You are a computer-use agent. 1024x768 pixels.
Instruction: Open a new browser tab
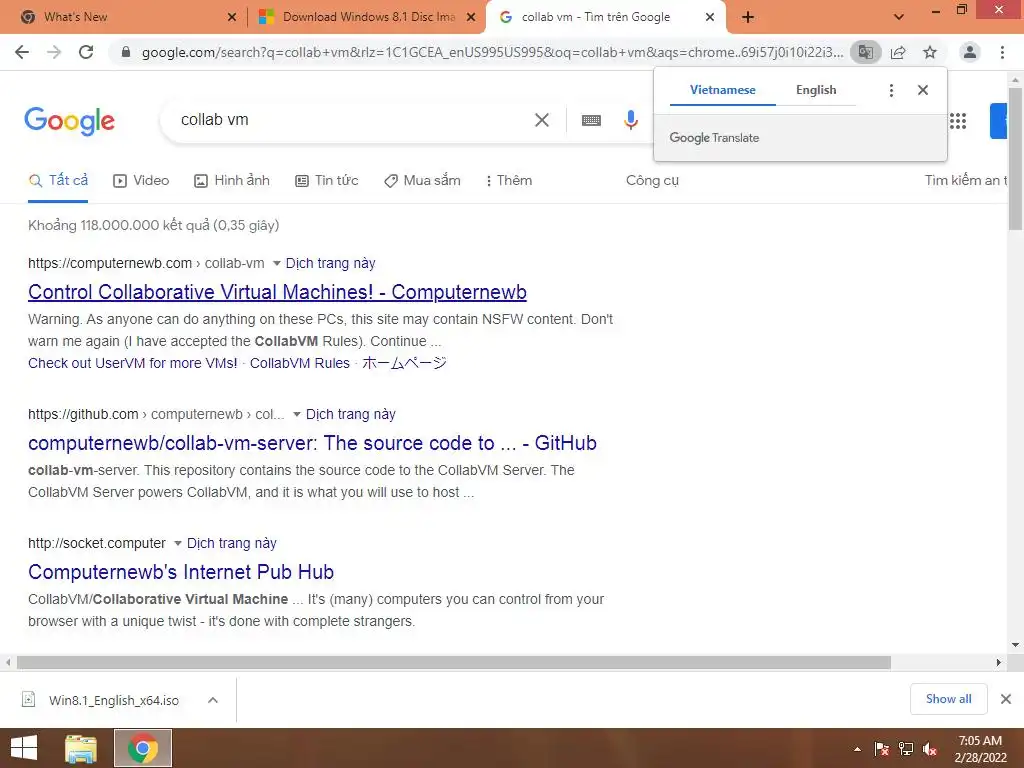tap(748, 17)
